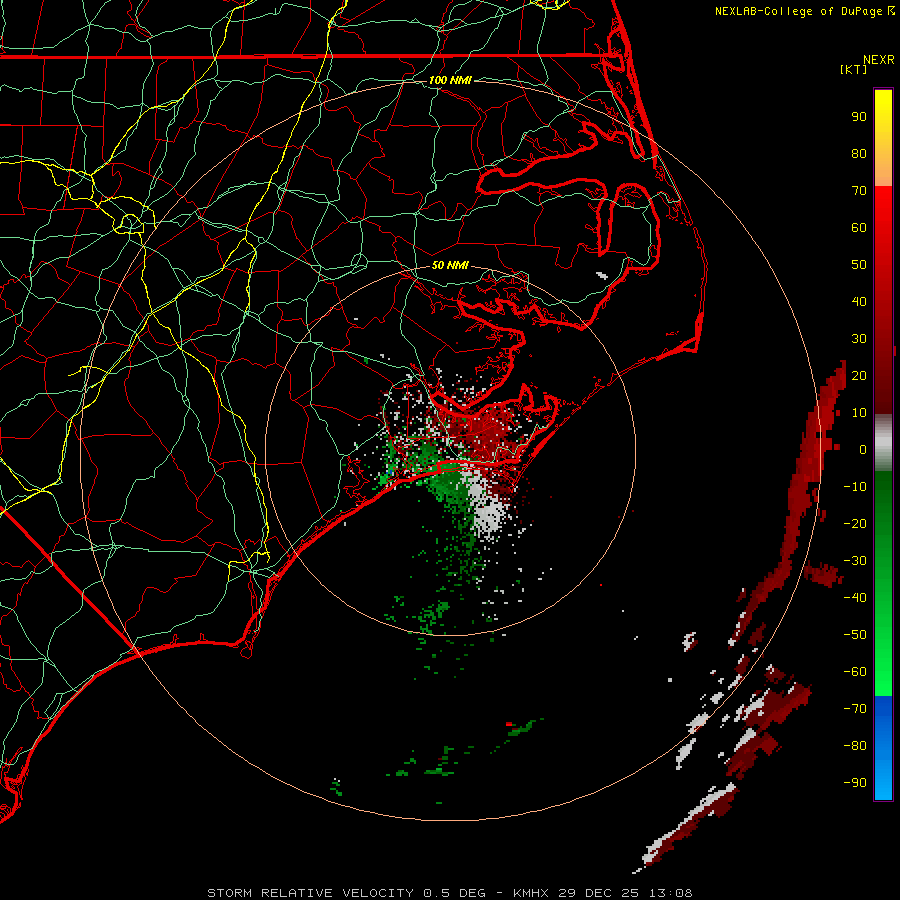900x900 pixels.
Task: Click the 0.5 DEG elevation text
Action: [455, 893]
